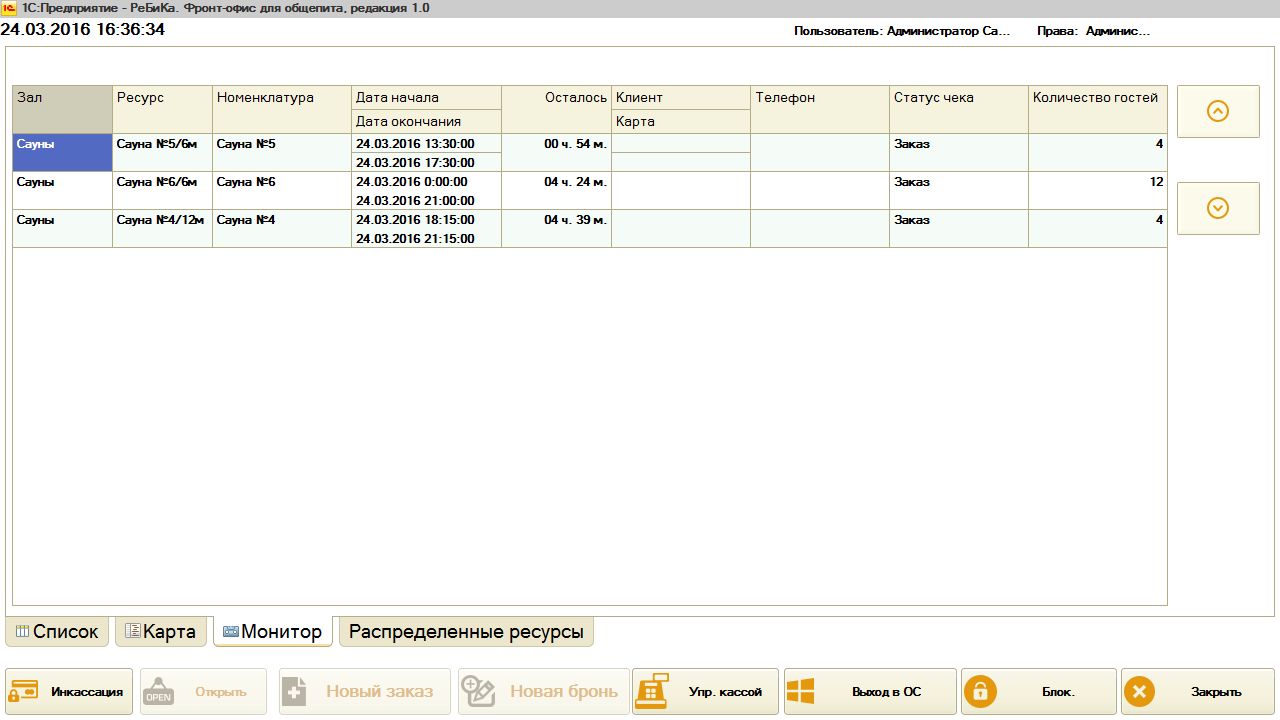Click the Номенклатура column header

coord(282,109)
